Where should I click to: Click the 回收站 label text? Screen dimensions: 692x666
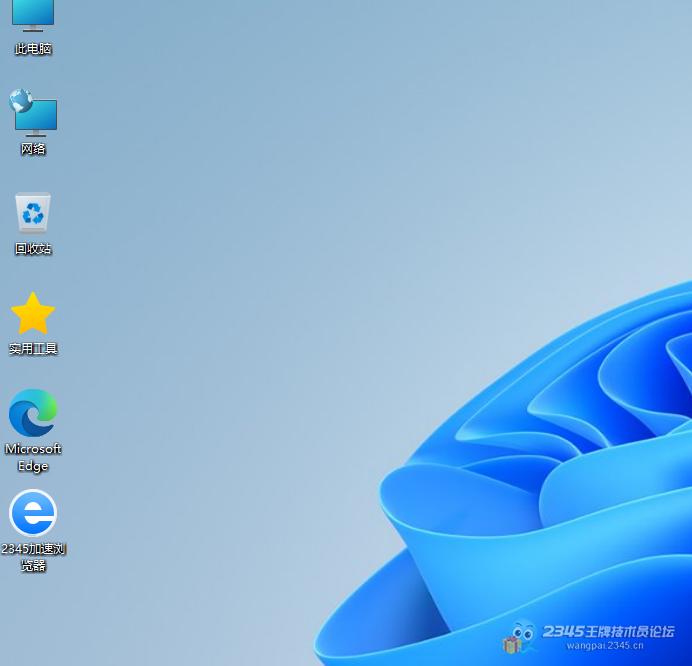point(33,249)
